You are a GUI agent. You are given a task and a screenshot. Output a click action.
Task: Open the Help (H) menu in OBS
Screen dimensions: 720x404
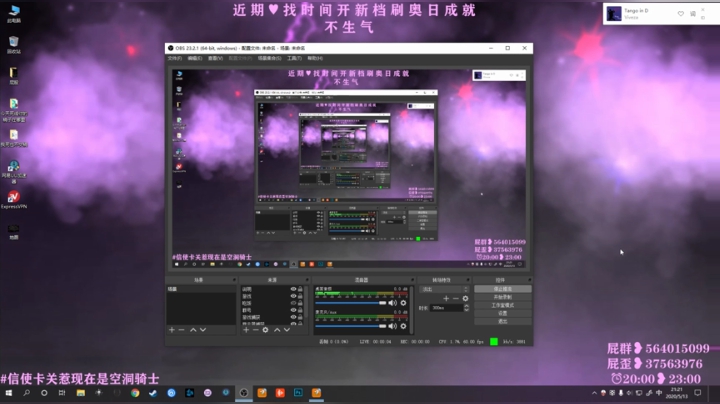(315, 58)
